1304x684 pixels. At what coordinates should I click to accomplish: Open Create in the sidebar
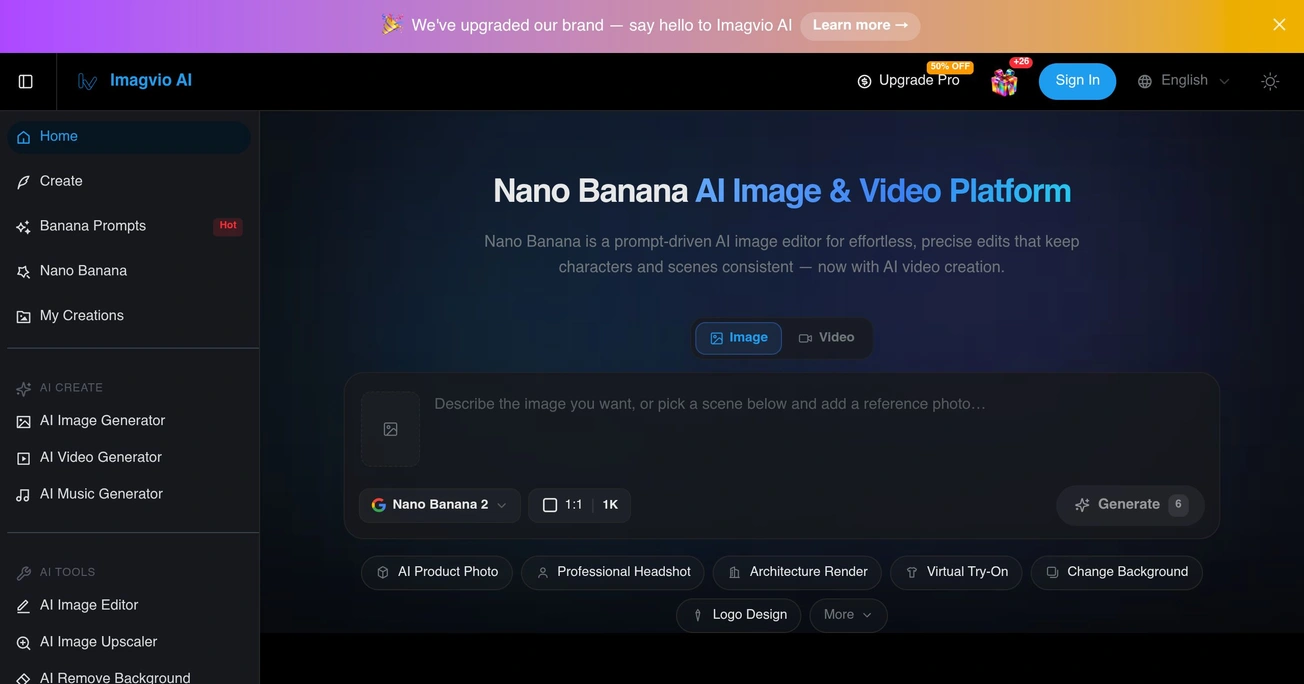coord(129,182)
